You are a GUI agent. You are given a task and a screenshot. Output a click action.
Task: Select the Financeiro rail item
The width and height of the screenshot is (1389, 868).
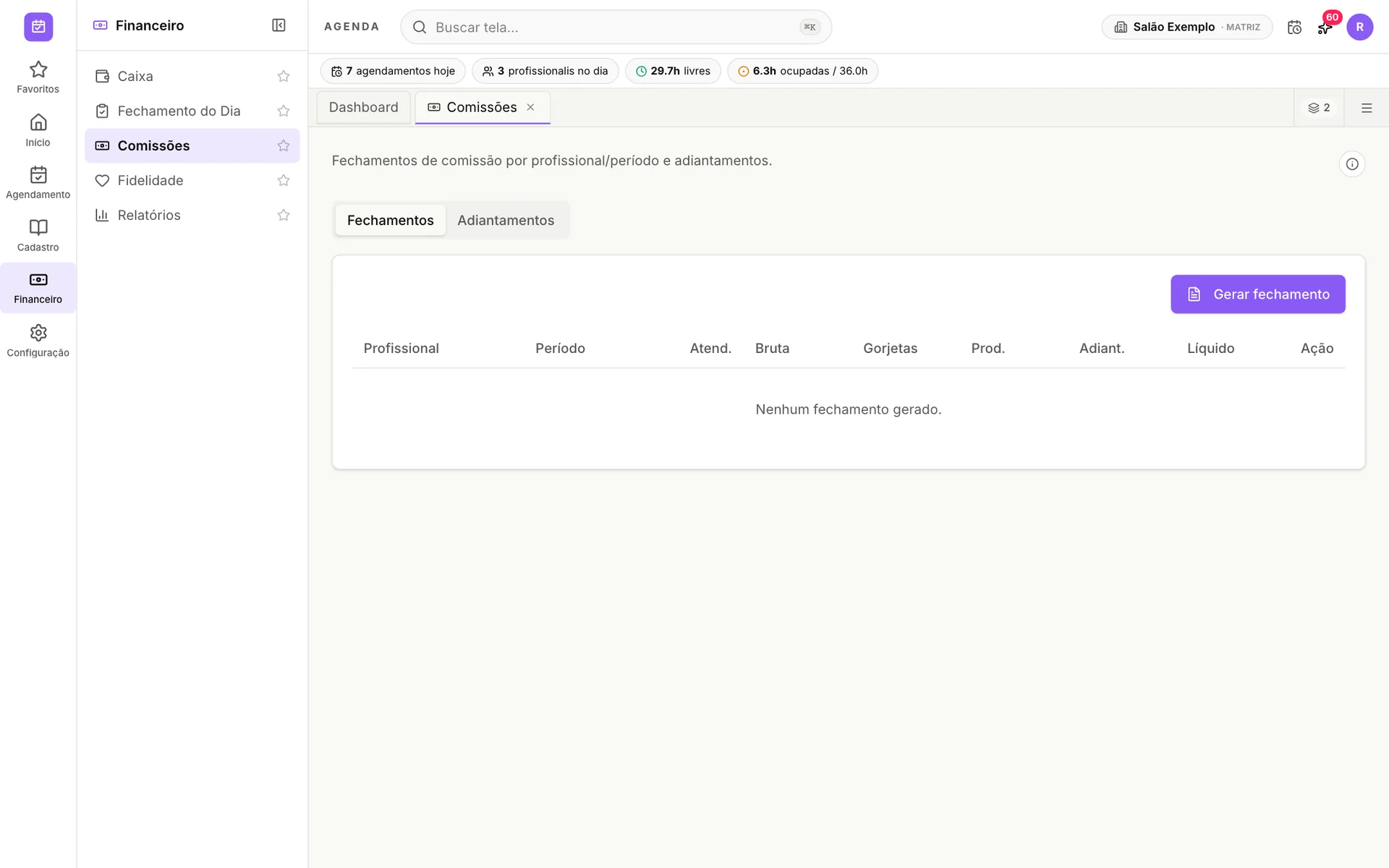pos(38,288)
